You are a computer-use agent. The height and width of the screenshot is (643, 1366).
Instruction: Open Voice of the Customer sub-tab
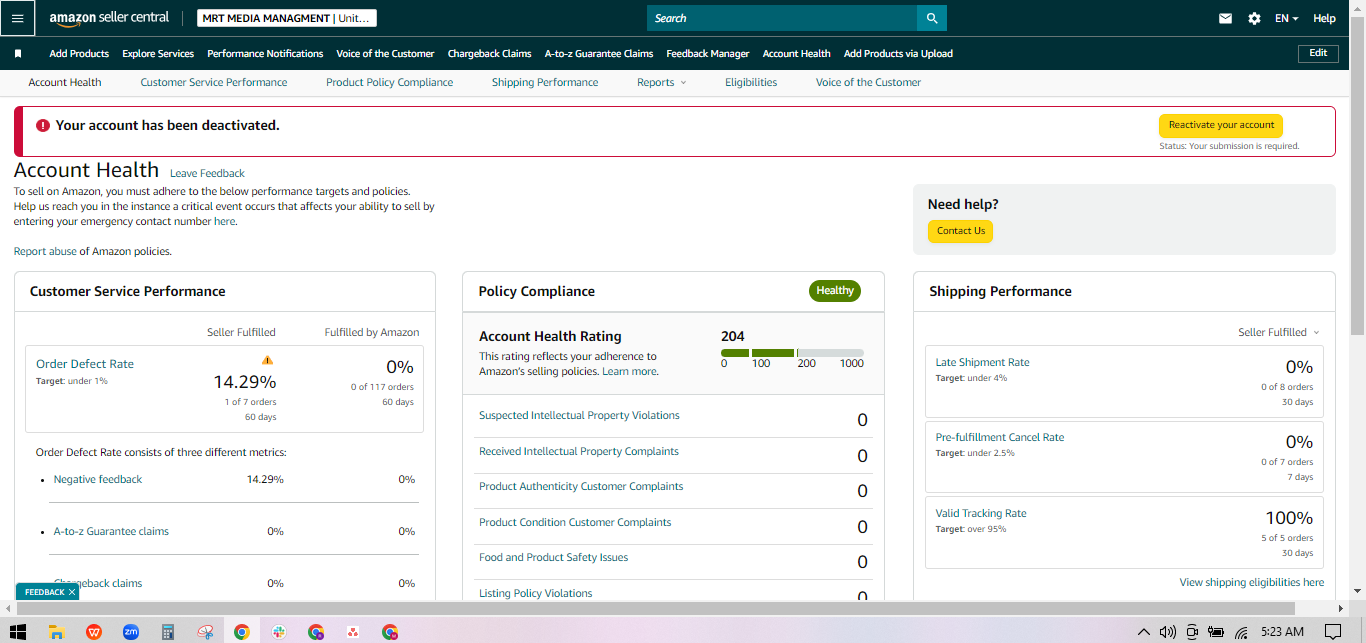click(x=868, y=82)
